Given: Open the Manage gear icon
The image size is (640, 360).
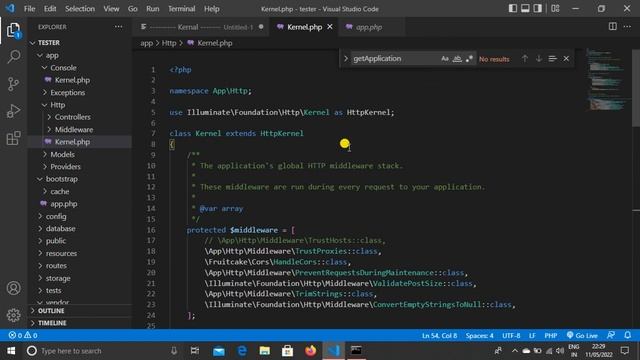Looking at the screenshot, I should pos(13,315).
